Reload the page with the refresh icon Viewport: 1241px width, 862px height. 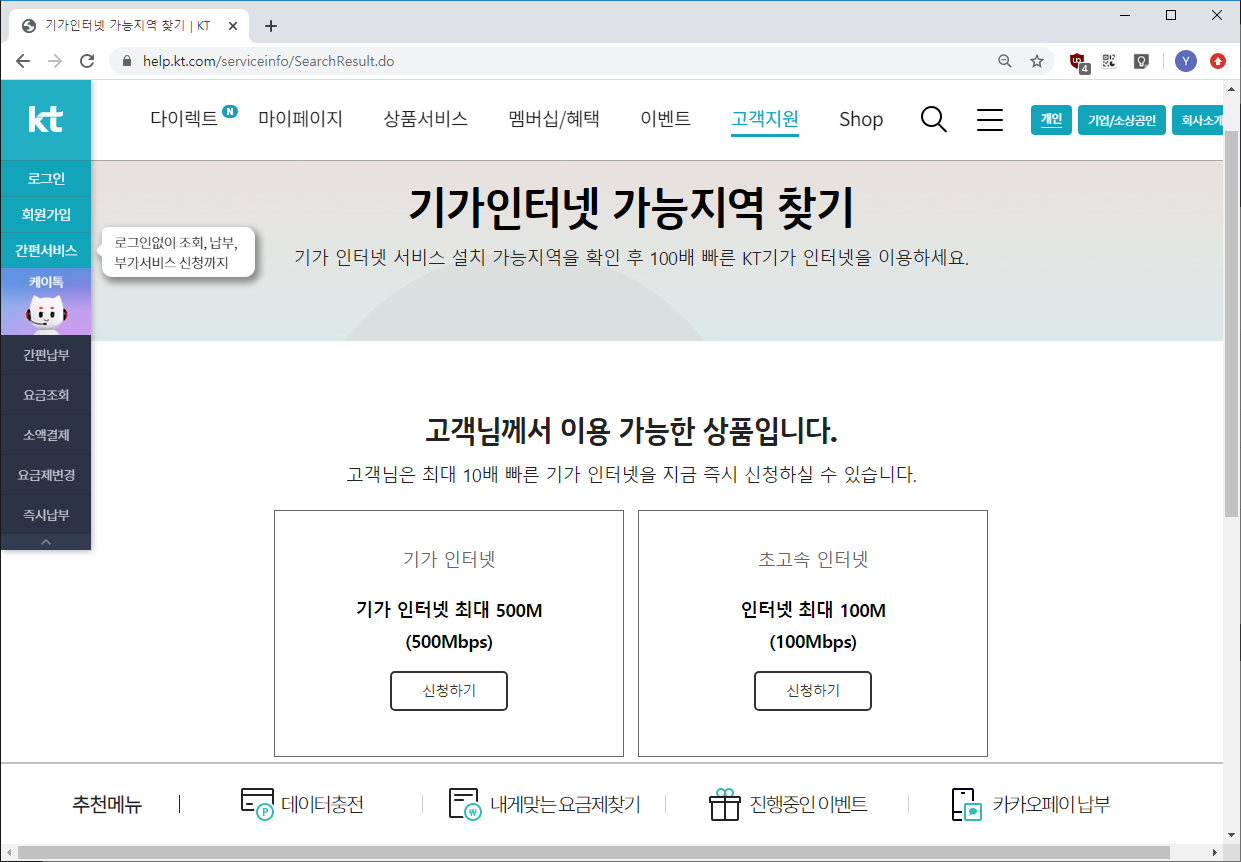coord(87,61)
